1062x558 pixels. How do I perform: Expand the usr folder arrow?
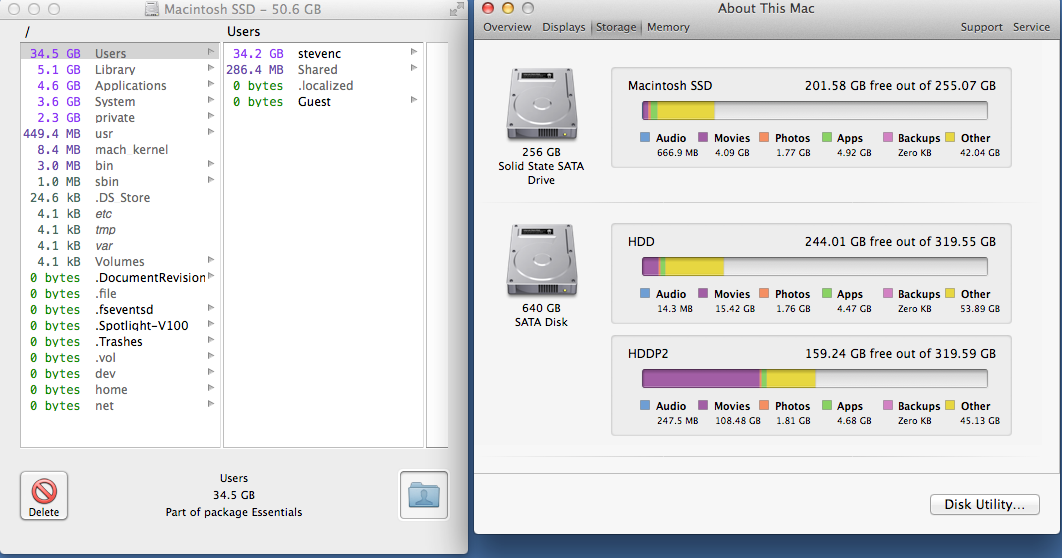(x=211, y=132)
